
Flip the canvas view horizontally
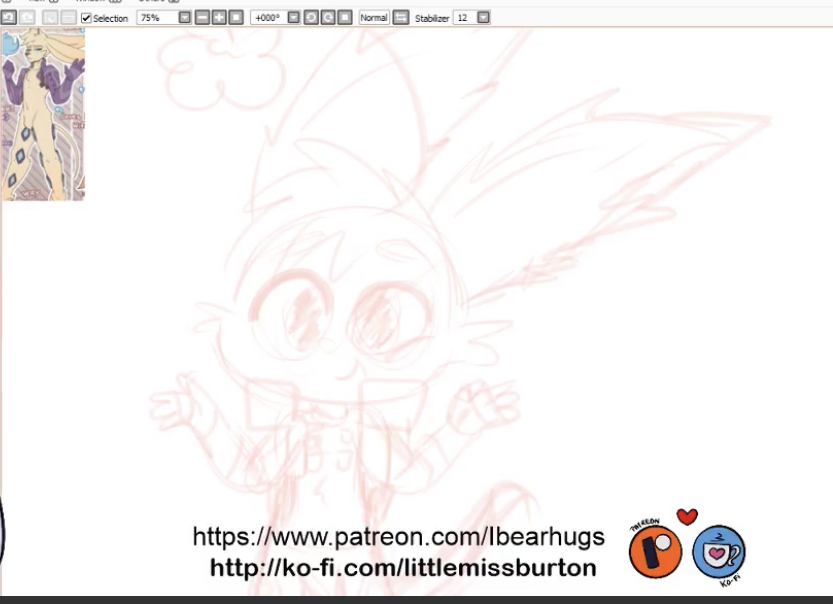pyautogui.click(x=401, y=18)
